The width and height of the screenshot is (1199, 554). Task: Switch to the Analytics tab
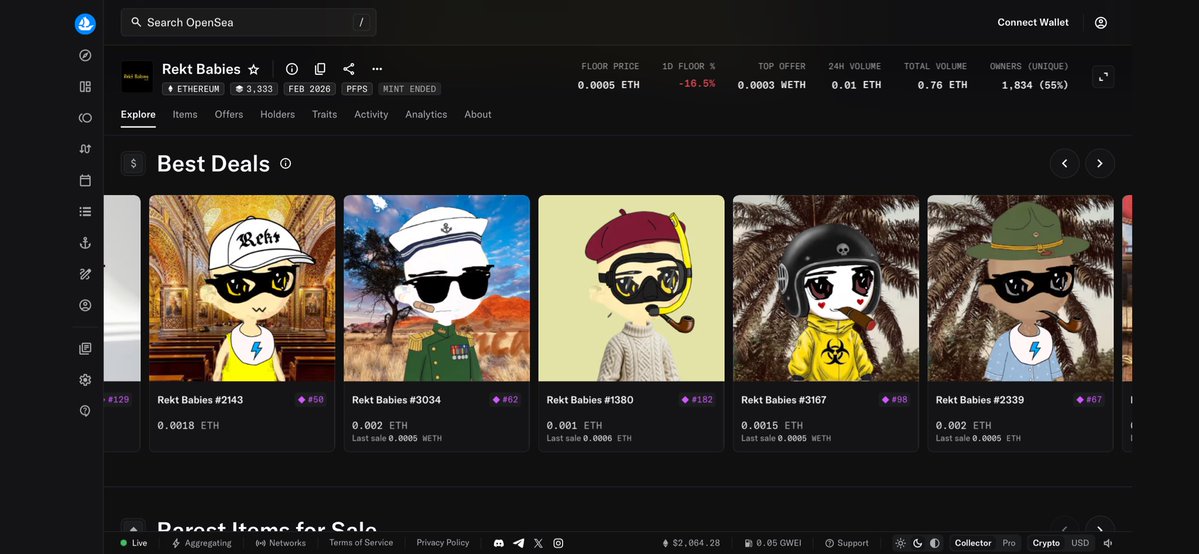(x=426, y=114)
